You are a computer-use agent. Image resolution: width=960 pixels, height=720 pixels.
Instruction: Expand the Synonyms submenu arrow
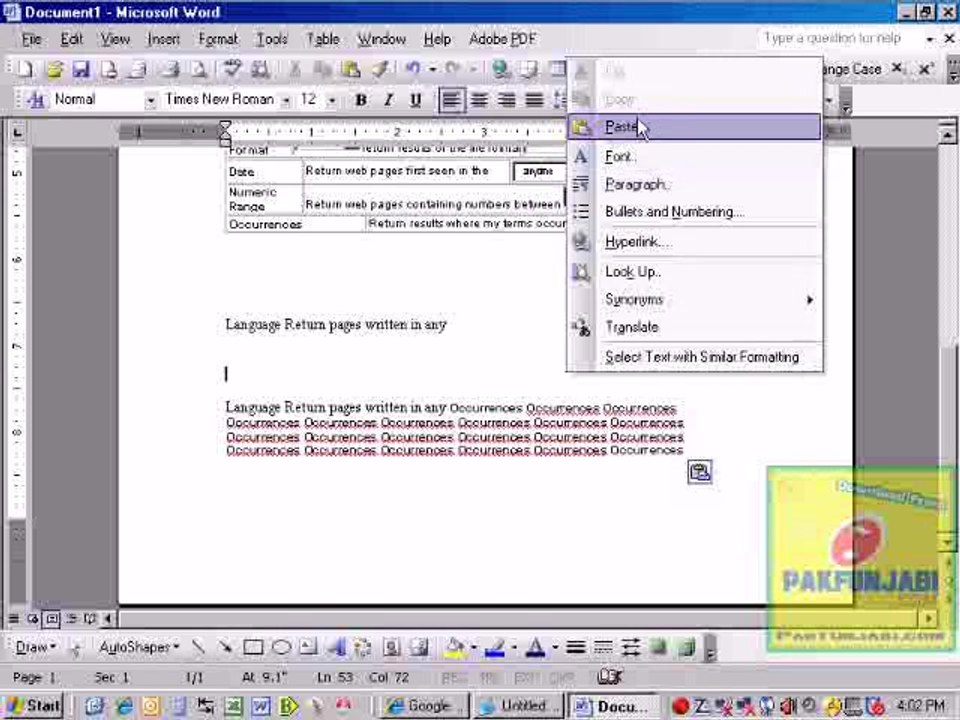point(809,299)
